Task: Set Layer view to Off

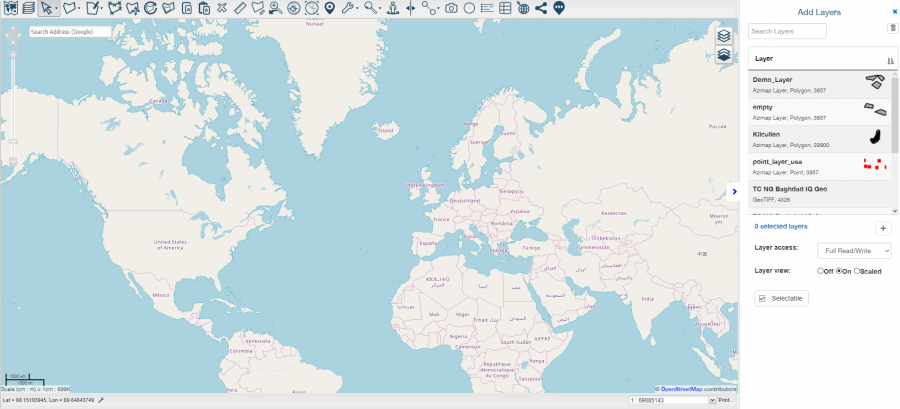Action: 821,271
